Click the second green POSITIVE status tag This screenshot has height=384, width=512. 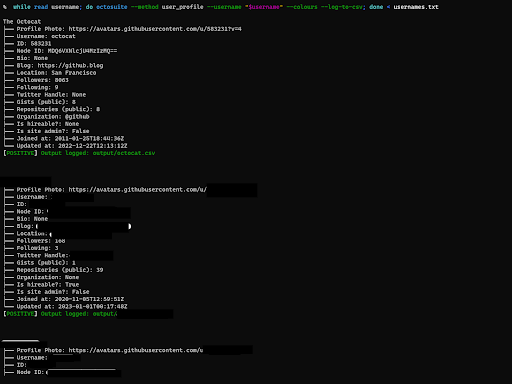tap(20, 314)
